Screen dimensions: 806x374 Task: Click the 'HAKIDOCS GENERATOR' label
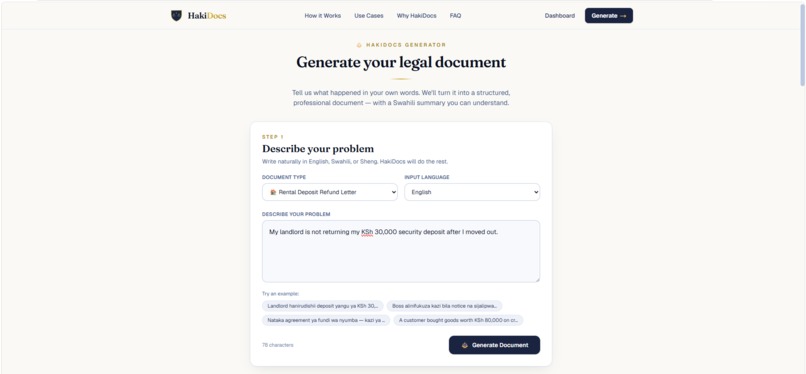[406, 45]
